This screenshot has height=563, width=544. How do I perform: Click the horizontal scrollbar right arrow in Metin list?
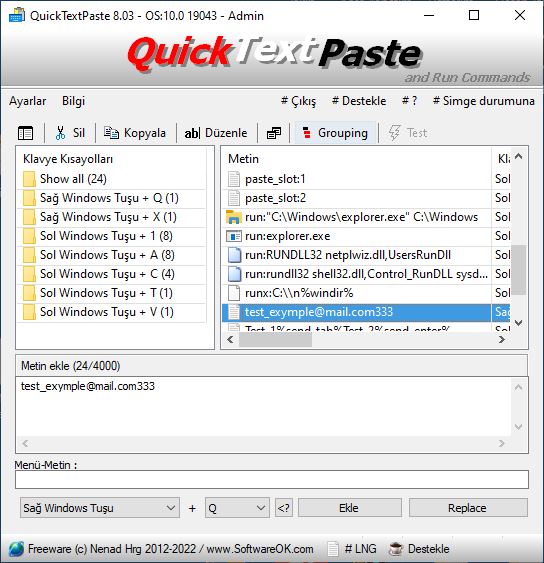click(502, 339)
